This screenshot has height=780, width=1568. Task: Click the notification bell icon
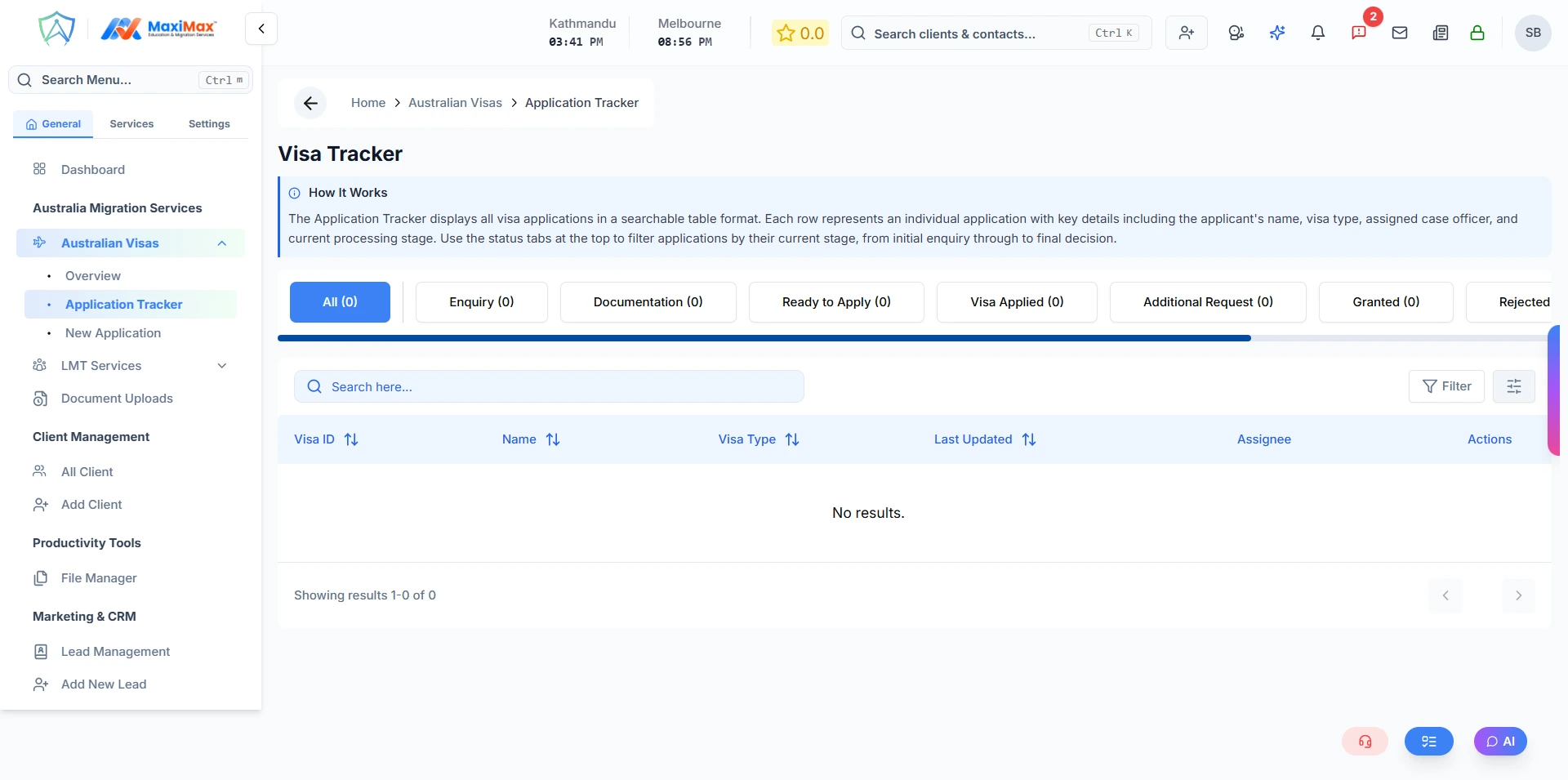point(1317,33)
